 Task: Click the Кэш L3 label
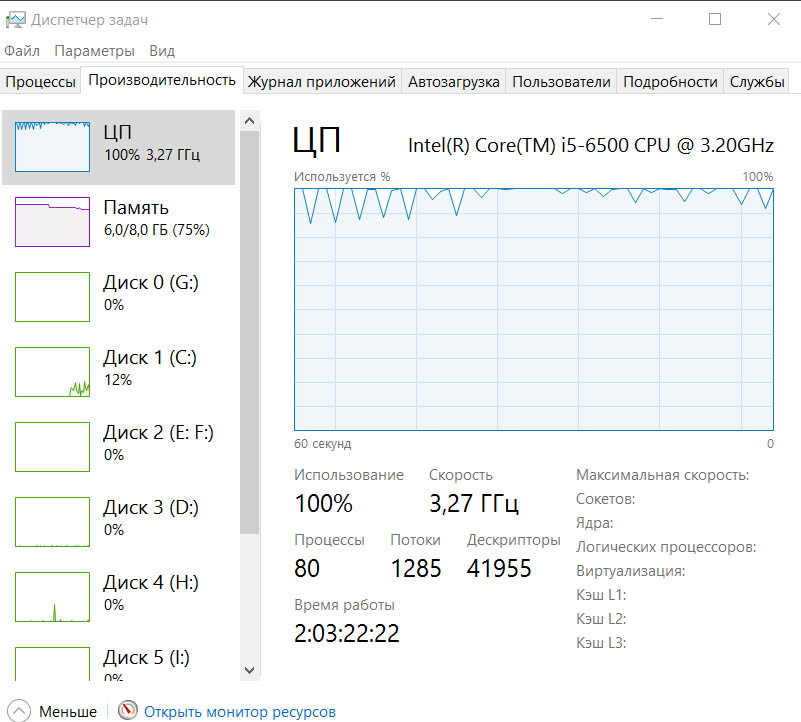point(601,643)
